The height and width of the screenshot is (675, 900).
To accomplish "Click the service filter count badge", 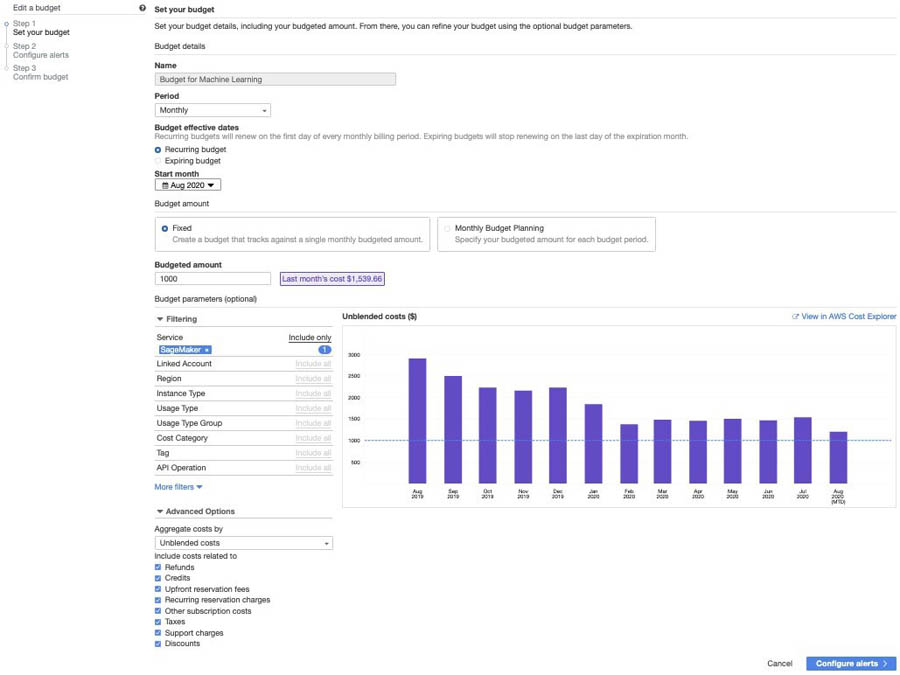I will pyautogui.click(x=324, y=350).
